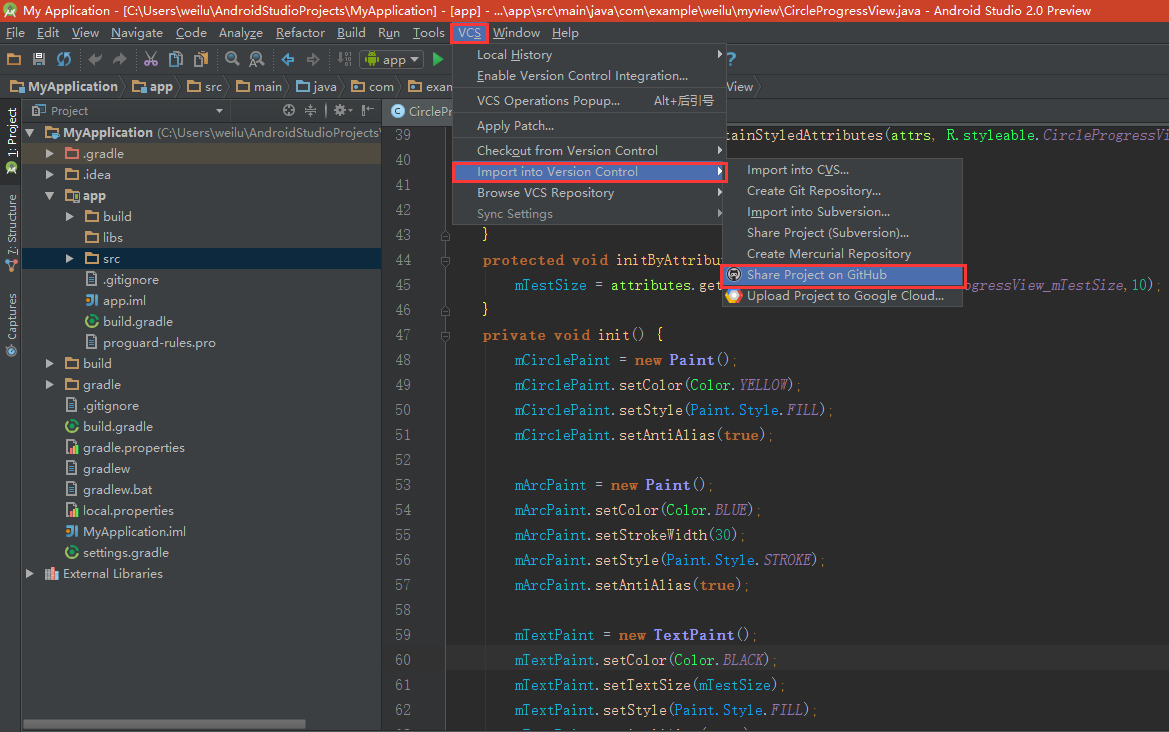Screen dimensions: 1169x732
Task: Click the Open folder toolbar icon
Action: (x=13, y=59)
